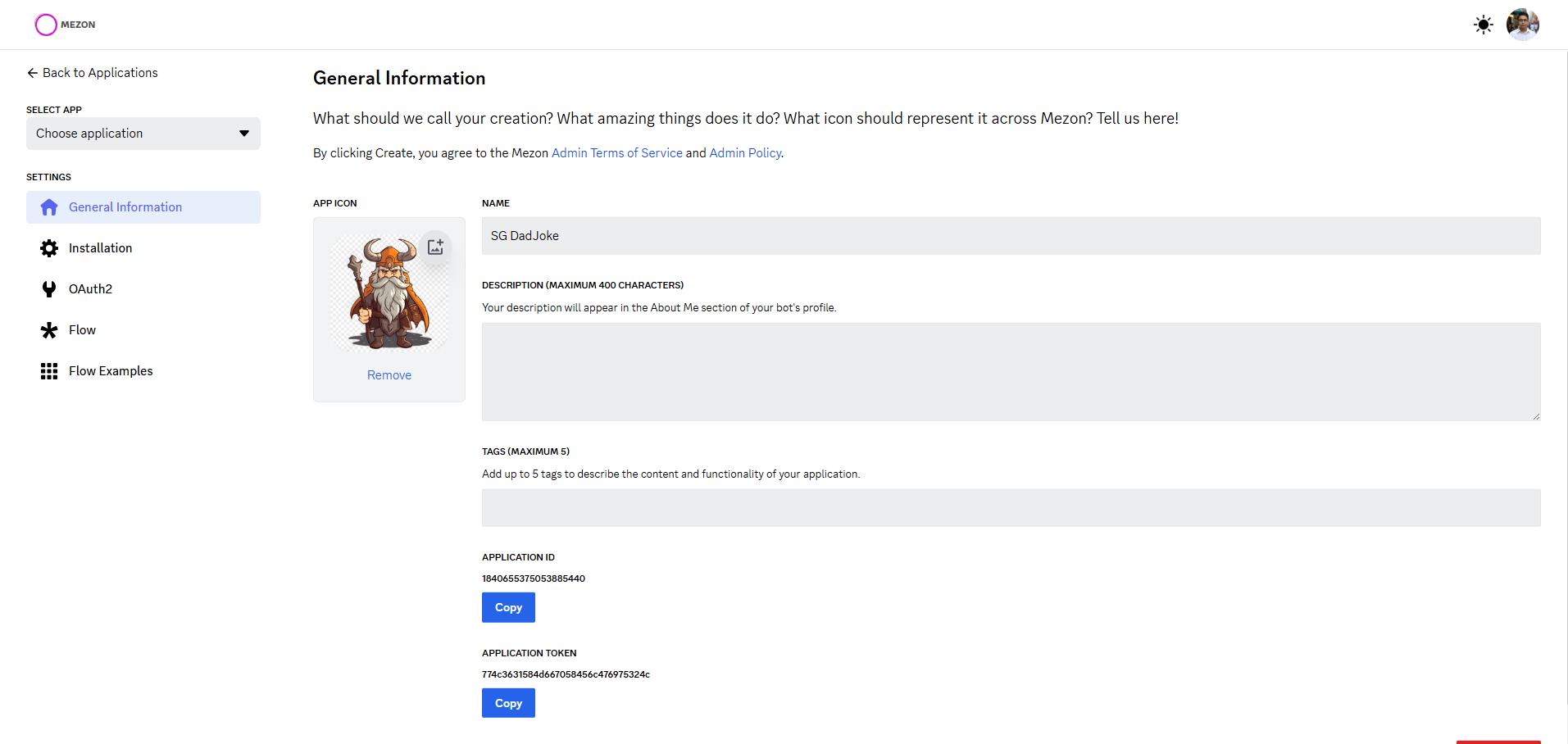
Task: Select the General Information home icon
Action: [x=49, y=207]
